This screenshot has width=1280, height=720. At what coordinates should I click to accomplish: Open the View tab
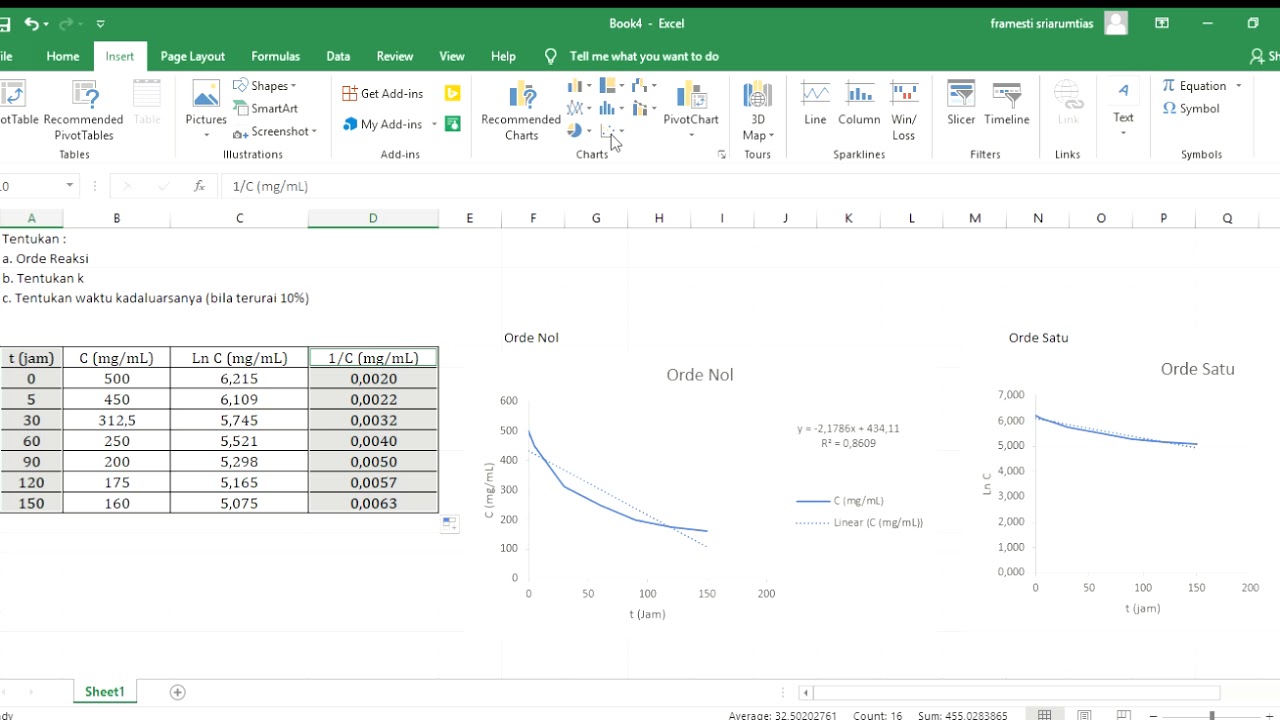pyautogui.click(x=452, y=56)
